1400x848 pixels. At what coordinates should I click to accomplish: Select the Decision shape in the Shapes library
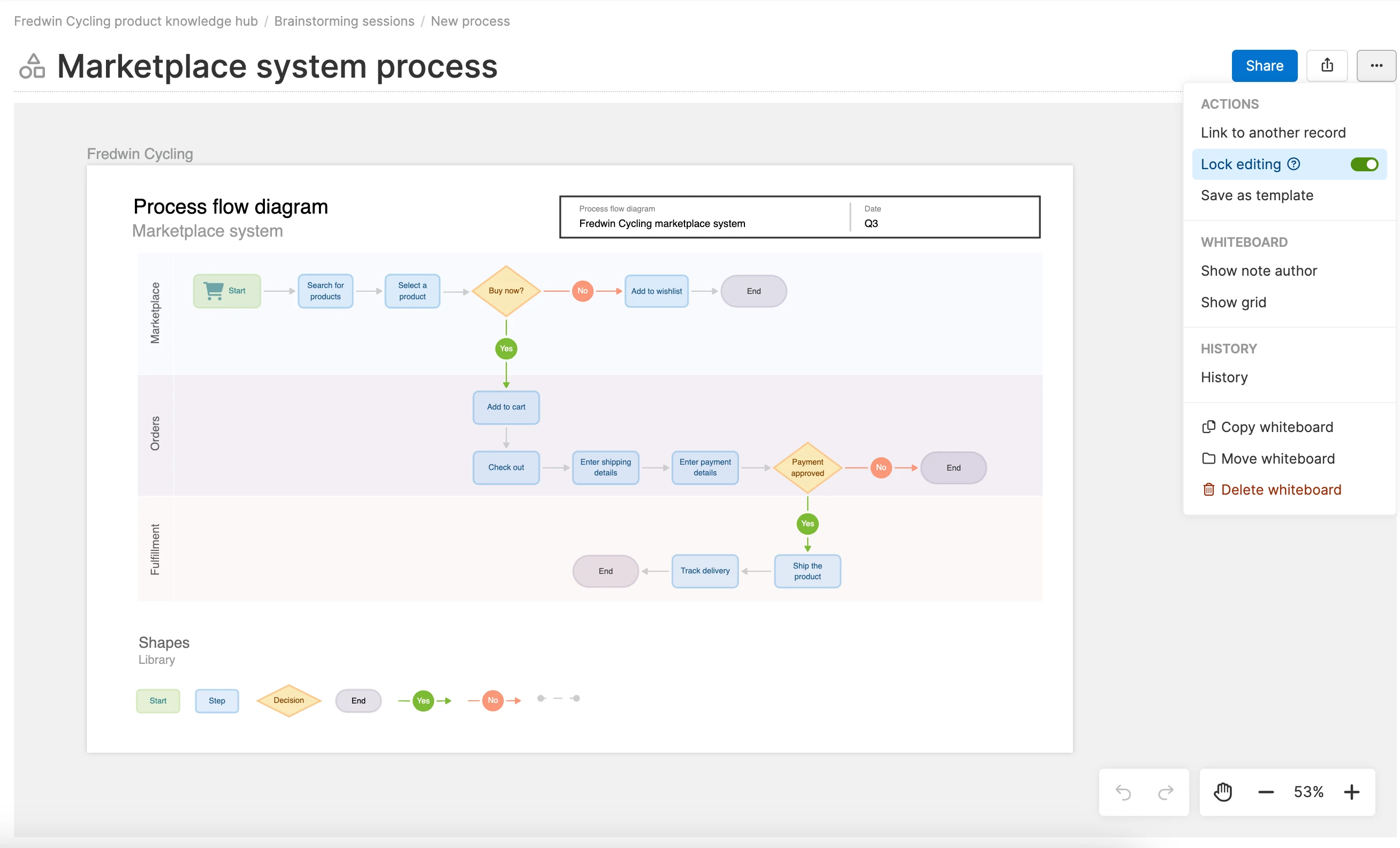click(x=288, y=700)
